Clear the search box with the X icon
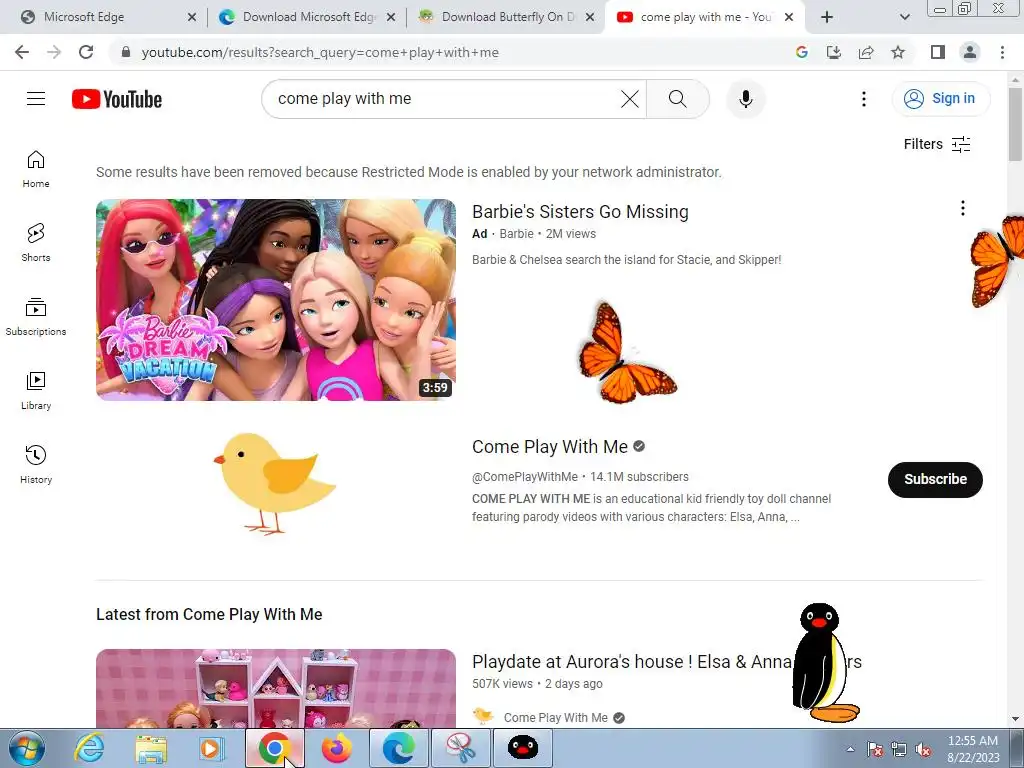The height and width of the screenshot is (768, 1024). click(x=630, y=99)
